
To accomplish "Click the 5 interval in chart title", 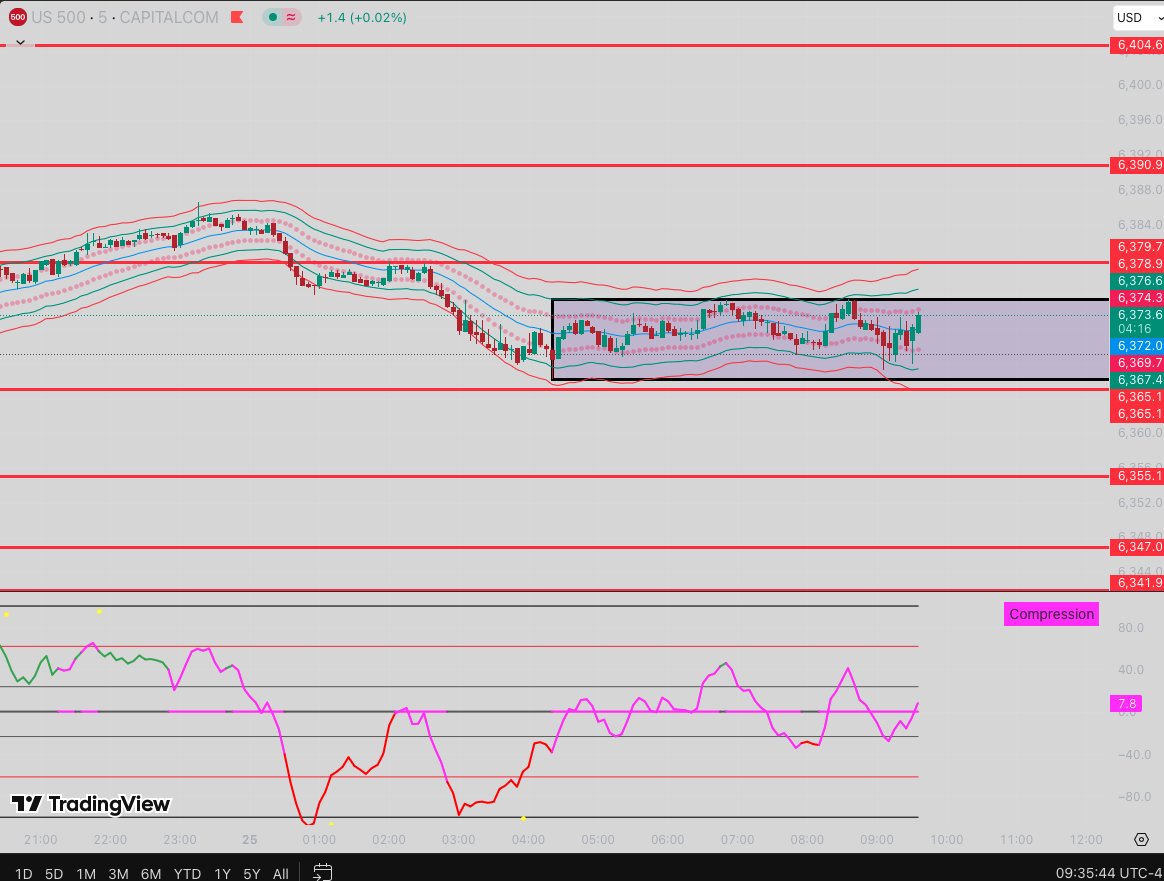I will tap(102, 17).
